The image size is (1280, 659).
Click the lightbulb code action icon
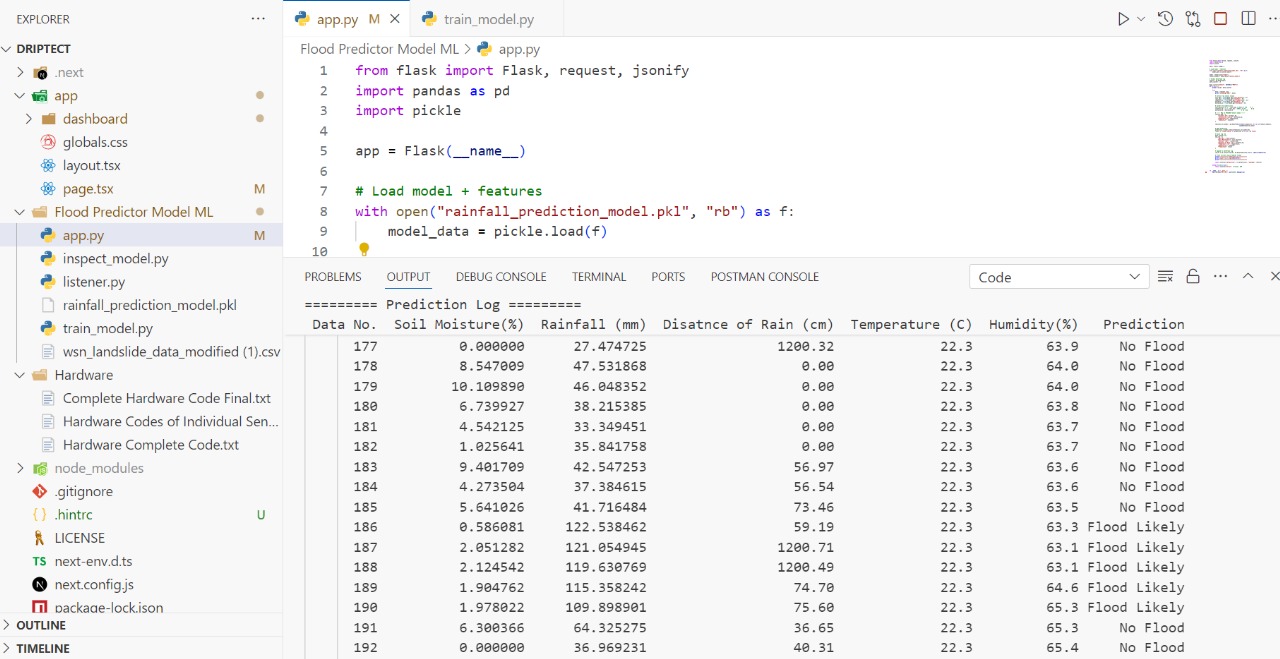tap(364, 249)
